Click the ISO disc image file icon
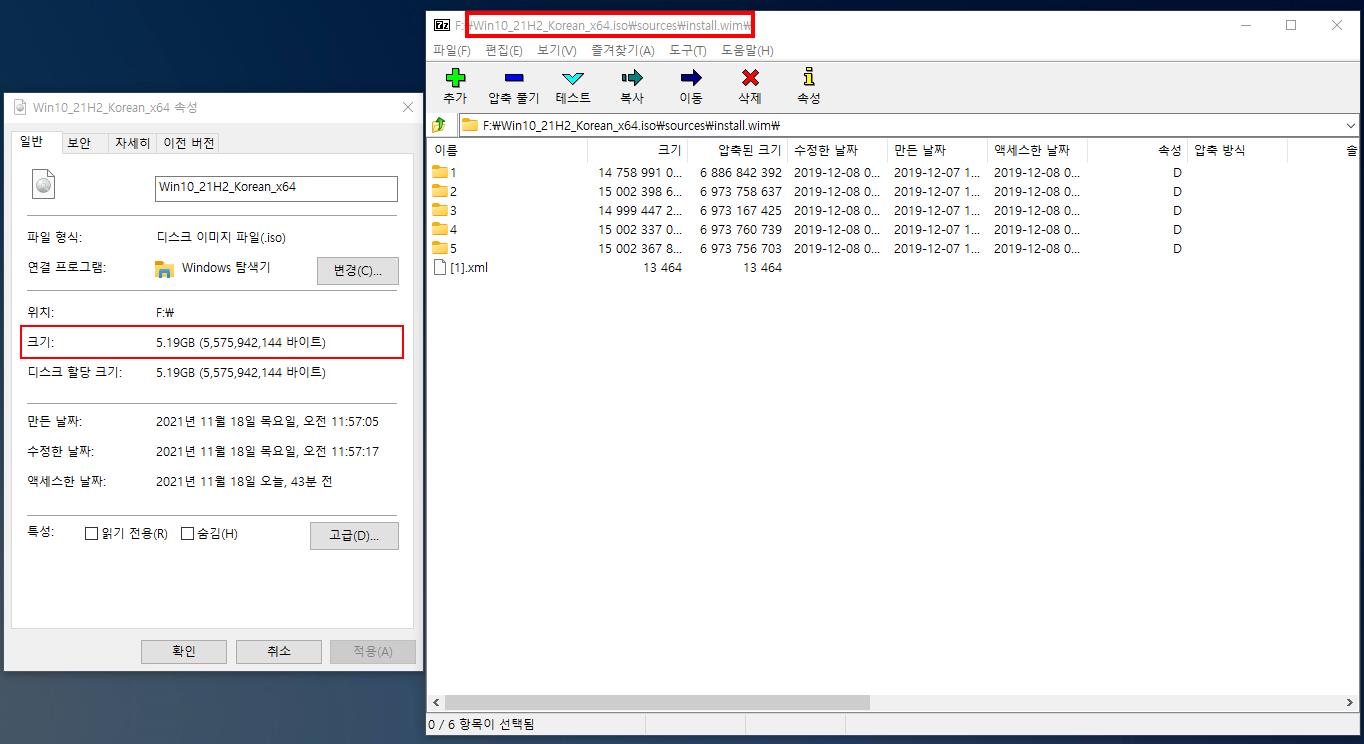Screen dimensions: 1364x744 coord(43,184)
